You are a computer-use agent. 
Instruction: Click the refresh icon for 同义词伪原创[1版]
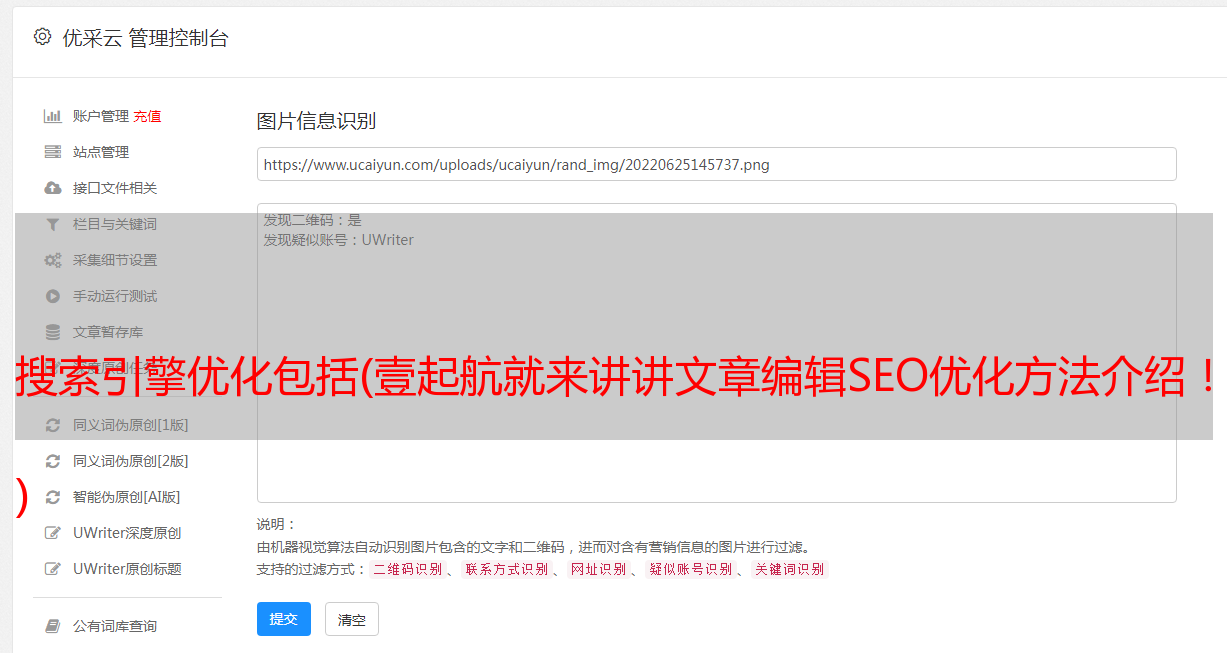click(x=53, y=425)
